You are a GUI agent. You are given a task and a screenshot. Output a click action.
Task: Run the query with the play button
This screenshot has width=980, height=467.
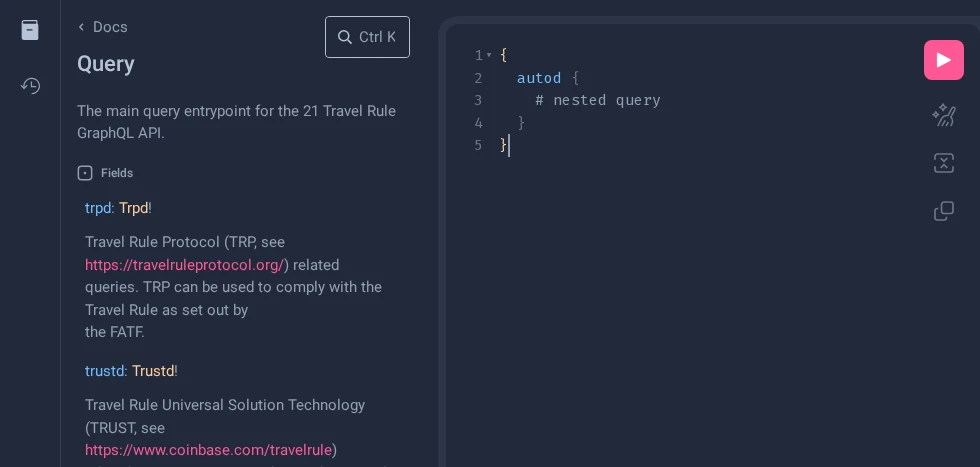click(x=944, y=60)
